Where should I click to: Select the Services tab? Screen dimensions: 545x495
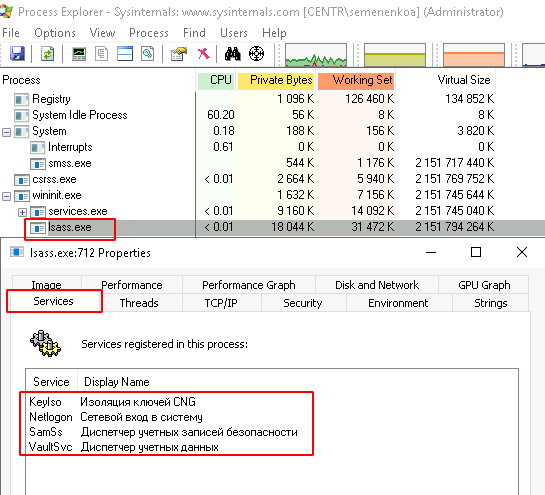point(54,301)
